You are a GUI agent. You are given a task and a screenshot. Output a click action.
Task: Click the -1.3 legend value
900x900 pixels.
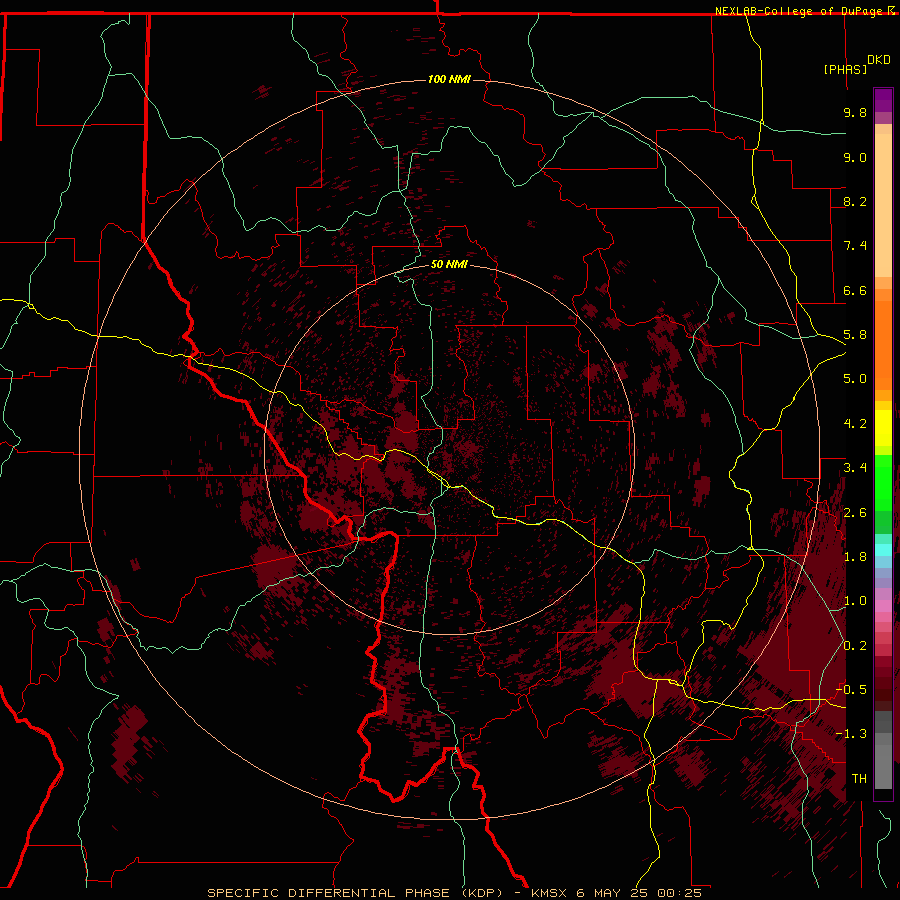851,734
